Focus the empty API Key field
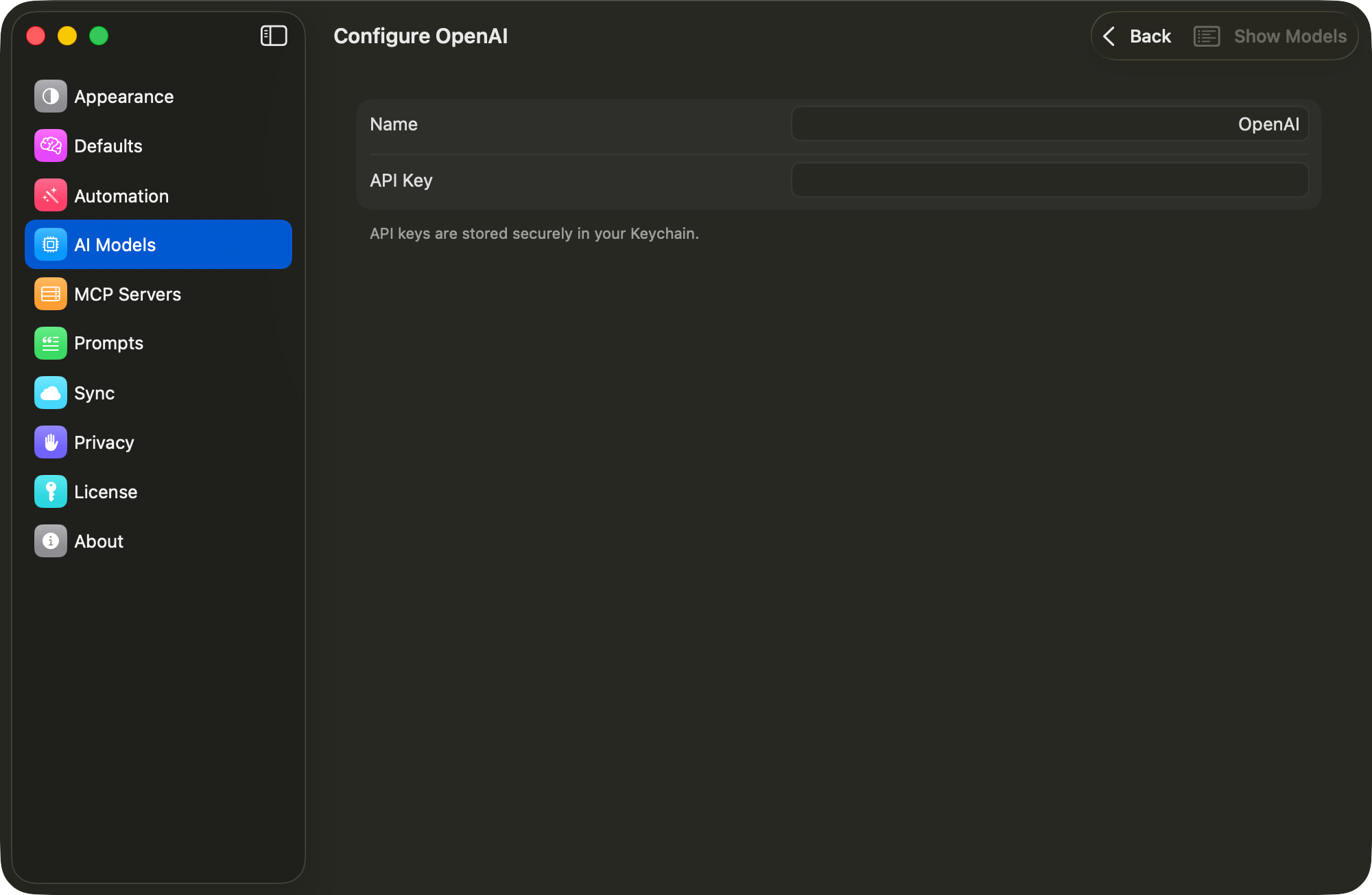The image size is (1372, 895). (x=1050, y=180)
